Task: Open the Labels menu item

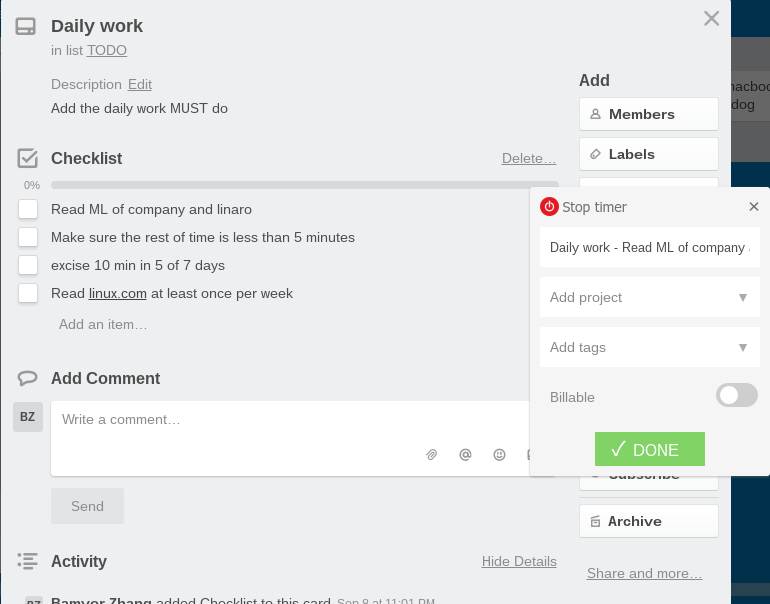Action: 649,154
